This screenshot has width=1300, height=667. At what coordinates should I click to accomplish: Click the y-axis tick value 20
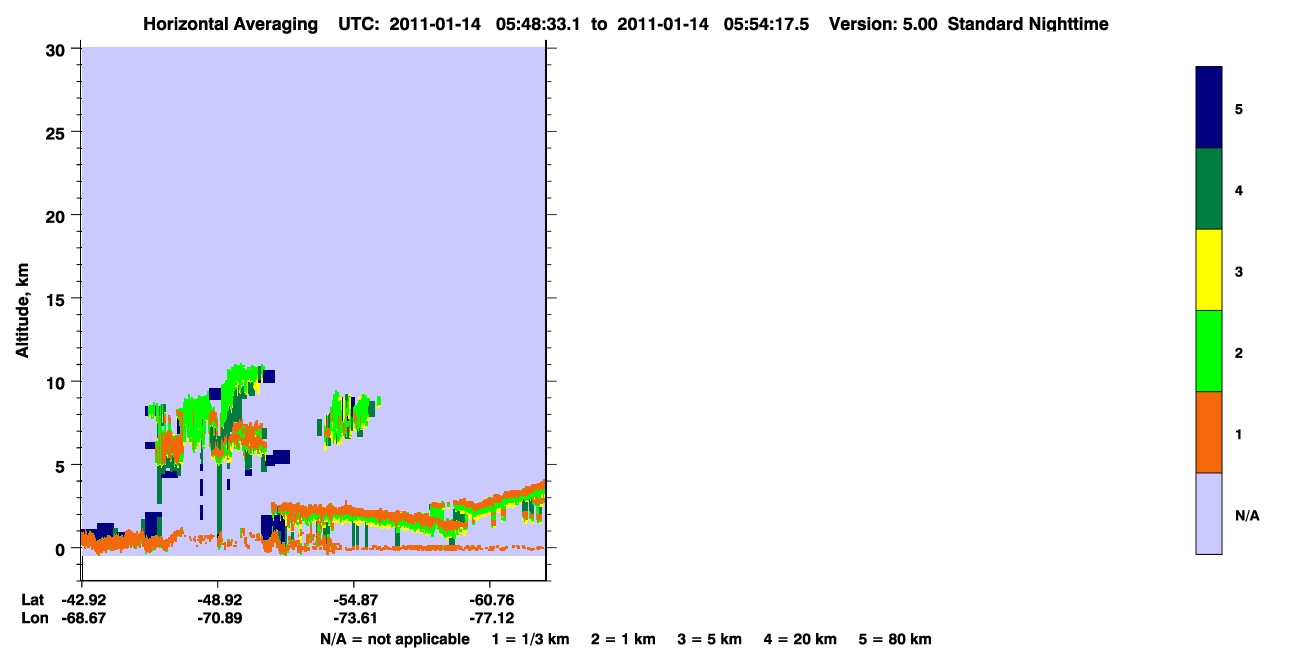pos(58,215)
